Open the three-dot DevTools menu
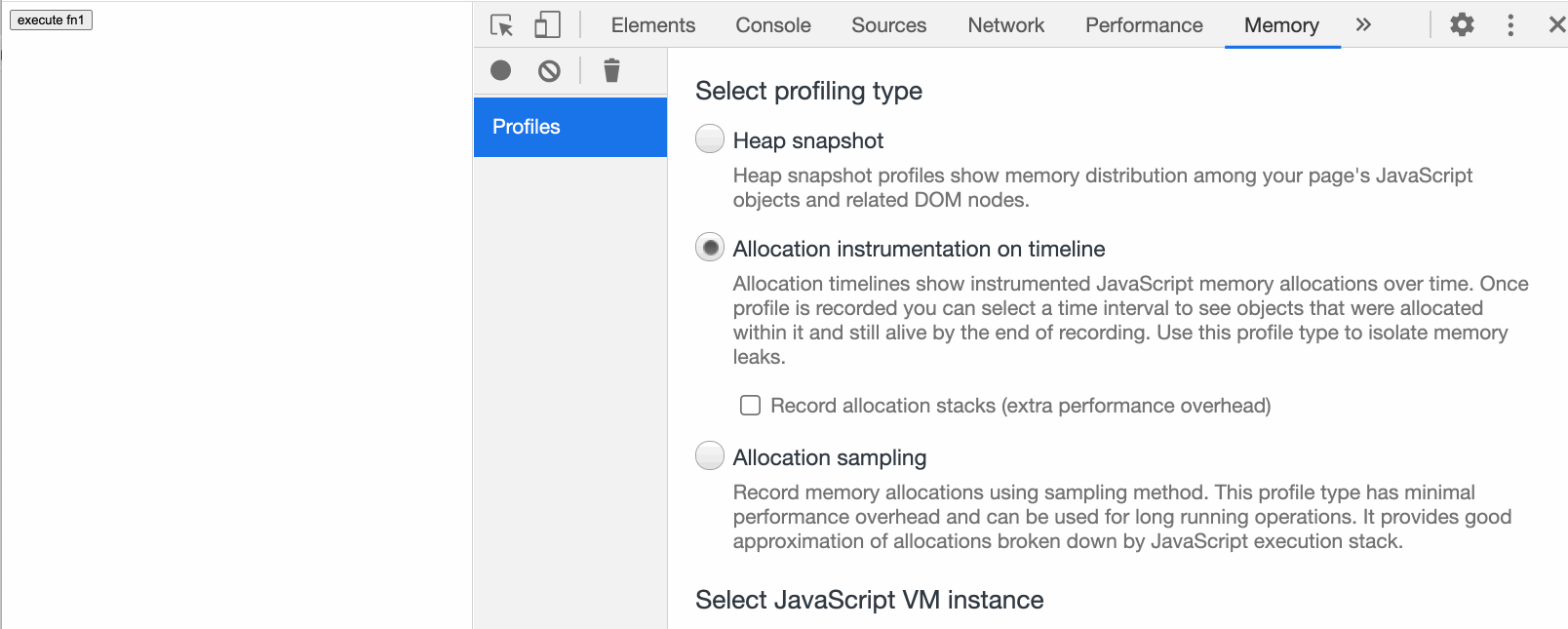Screen dimensions: 1568x629 pyautogui.click(x=1510, y=25)
